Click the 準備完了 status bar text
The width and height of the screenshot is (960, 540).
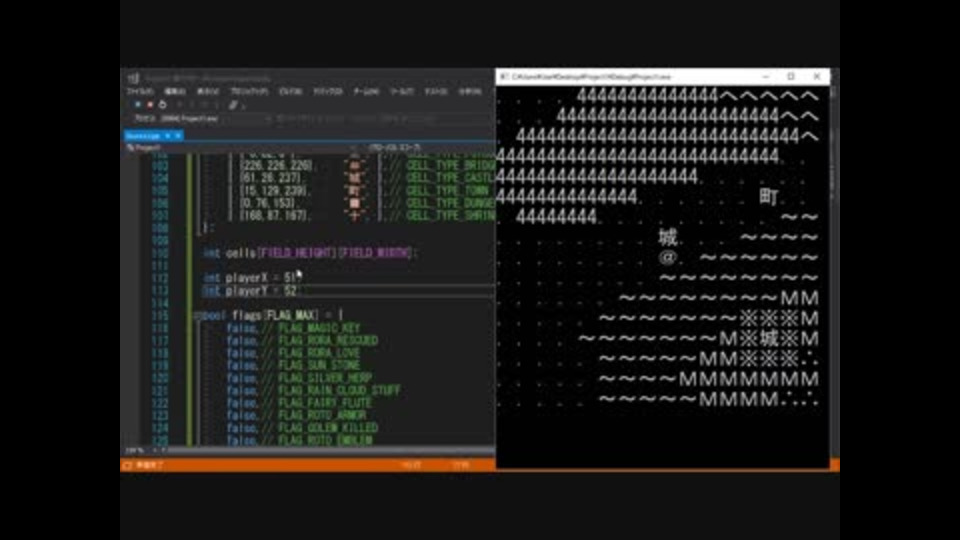pyautogui.click(x=149, y=466)
